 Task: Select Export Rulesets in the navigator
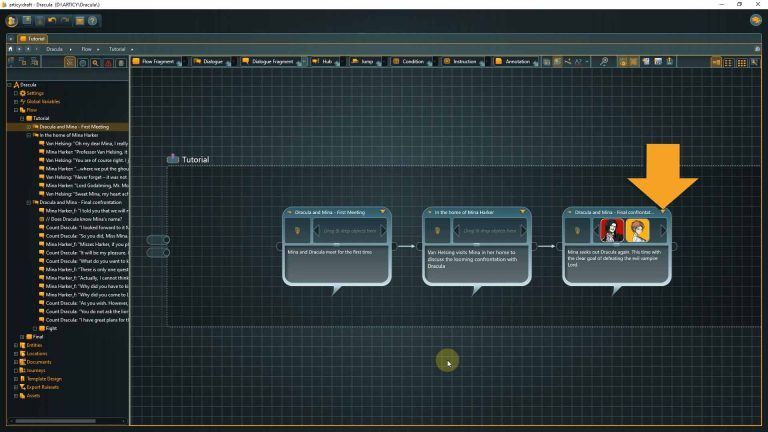(42, 387)
